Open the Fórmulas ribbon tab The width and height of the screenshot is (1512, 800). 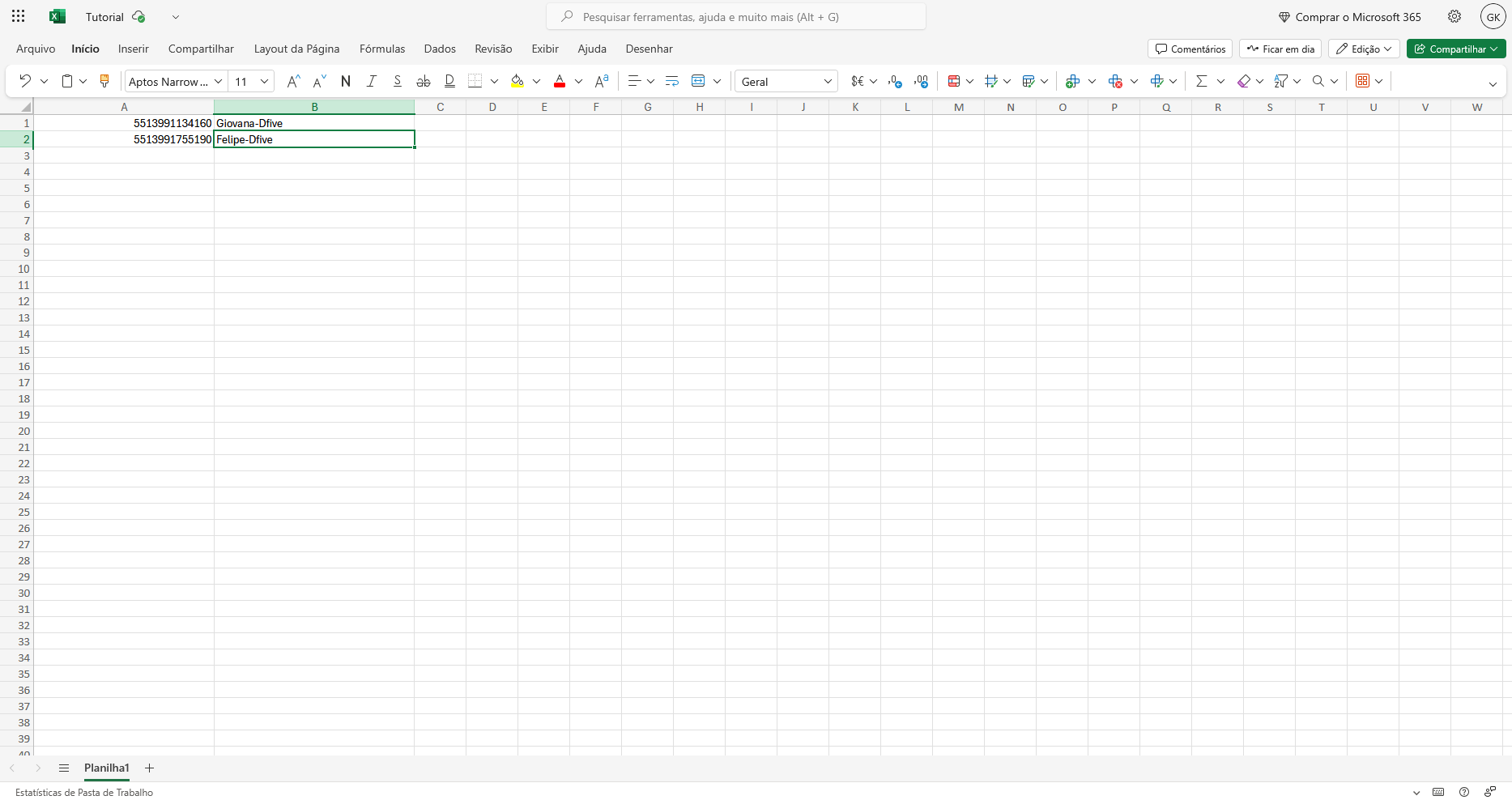[382, 49]
